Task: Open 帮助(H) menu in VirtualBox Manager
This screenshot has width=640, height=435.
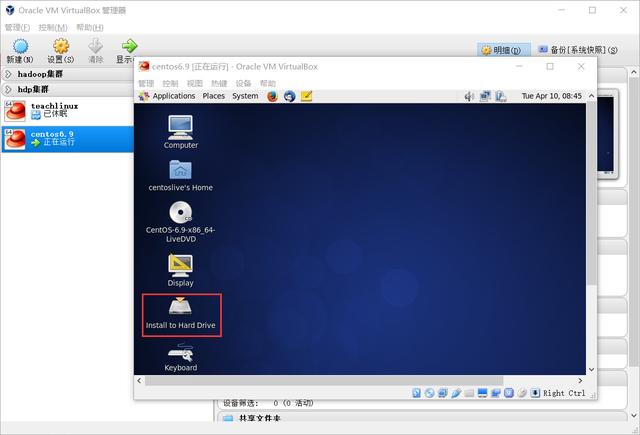Action: (90, 27)
